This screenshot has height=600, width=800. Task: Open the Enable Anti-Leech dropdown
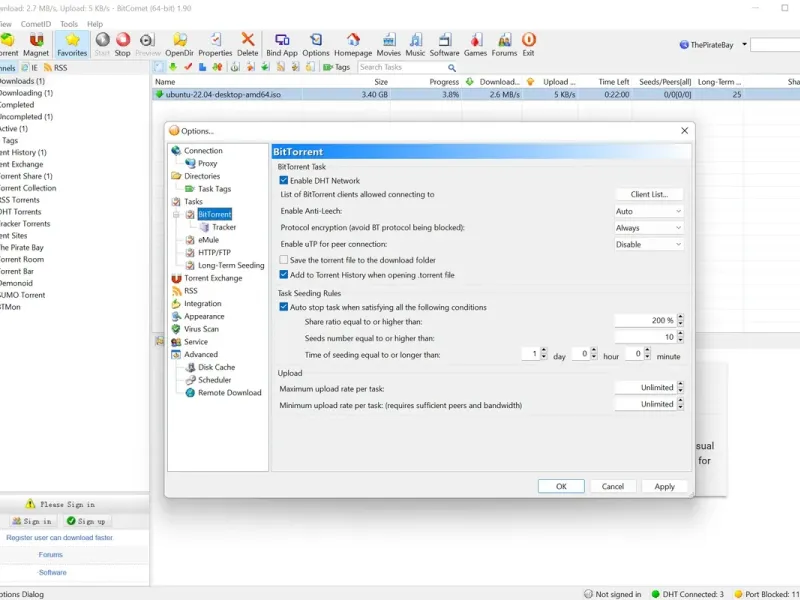[x=648, y=211]
